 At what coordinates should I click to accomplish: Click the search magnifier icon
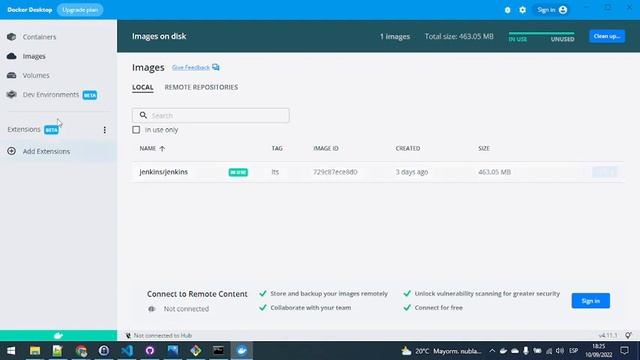[x=143, y=116]
